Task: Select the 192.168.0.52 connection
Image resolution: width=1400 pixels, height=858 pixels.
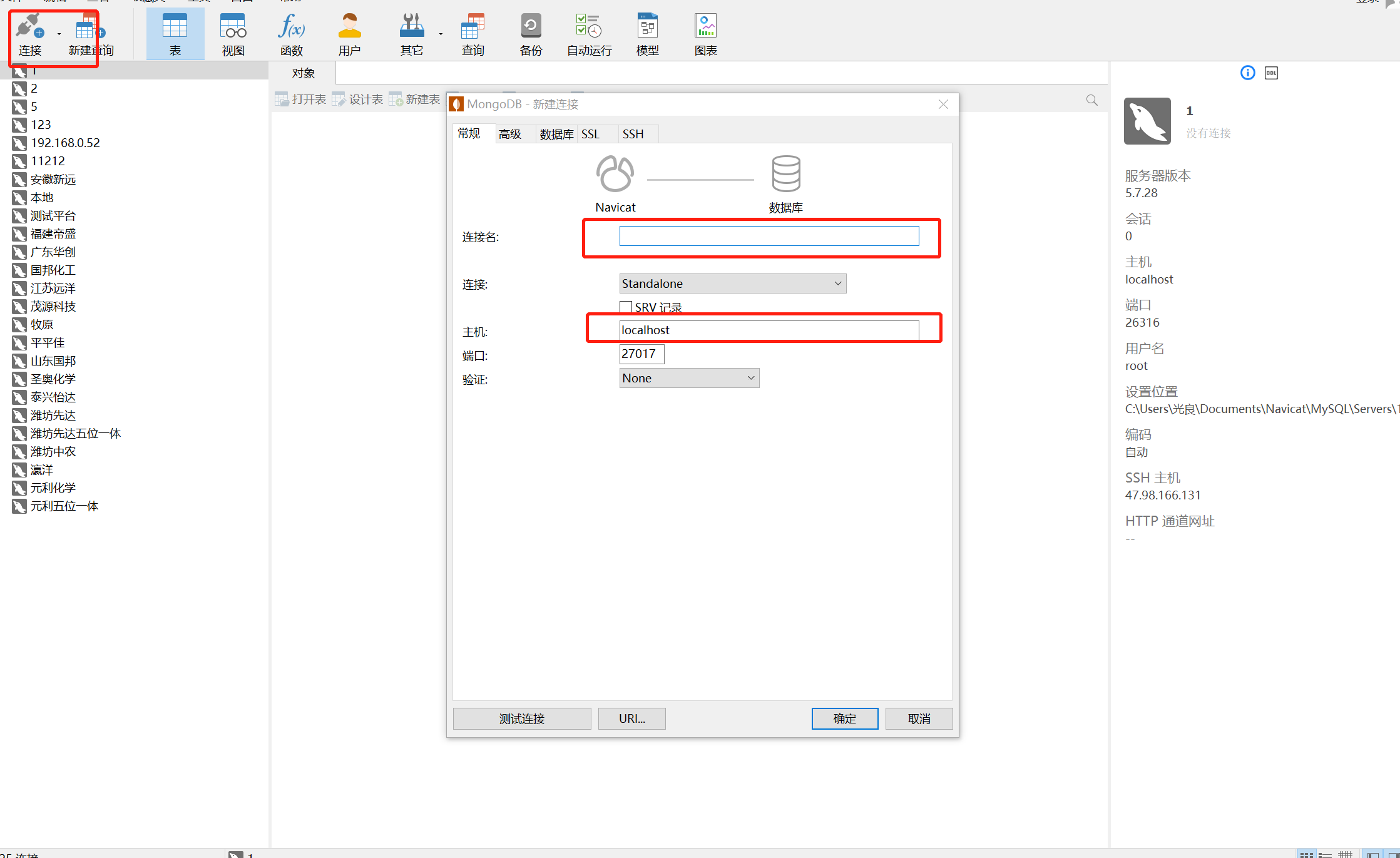Action: 134,143
